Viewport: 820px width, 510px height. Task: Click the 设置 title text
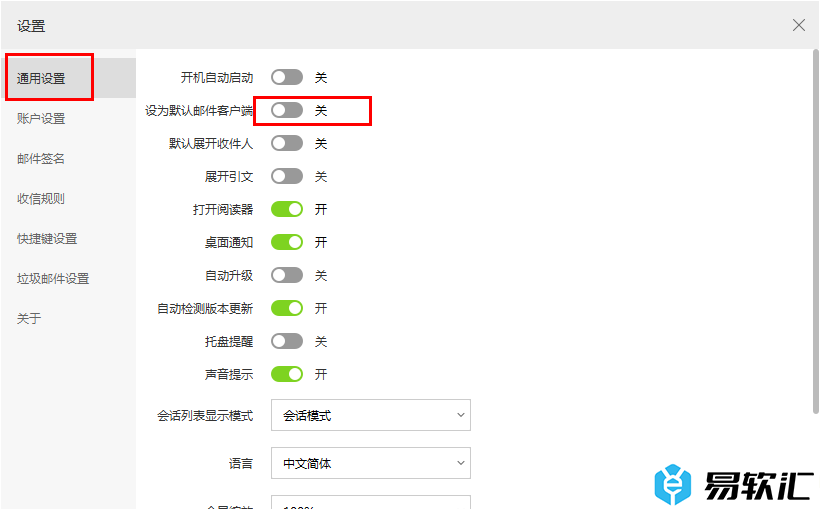[x=31, y=26]
